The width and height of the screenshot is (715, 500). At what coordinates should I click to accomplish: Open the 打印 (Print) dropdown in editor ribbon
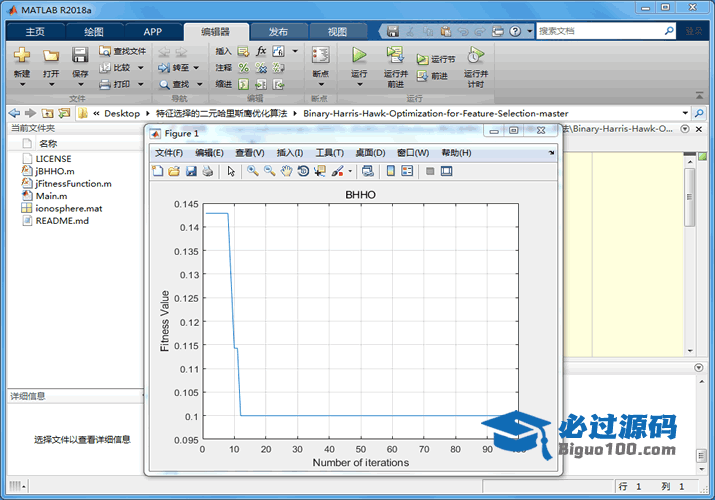coord(140,84)
